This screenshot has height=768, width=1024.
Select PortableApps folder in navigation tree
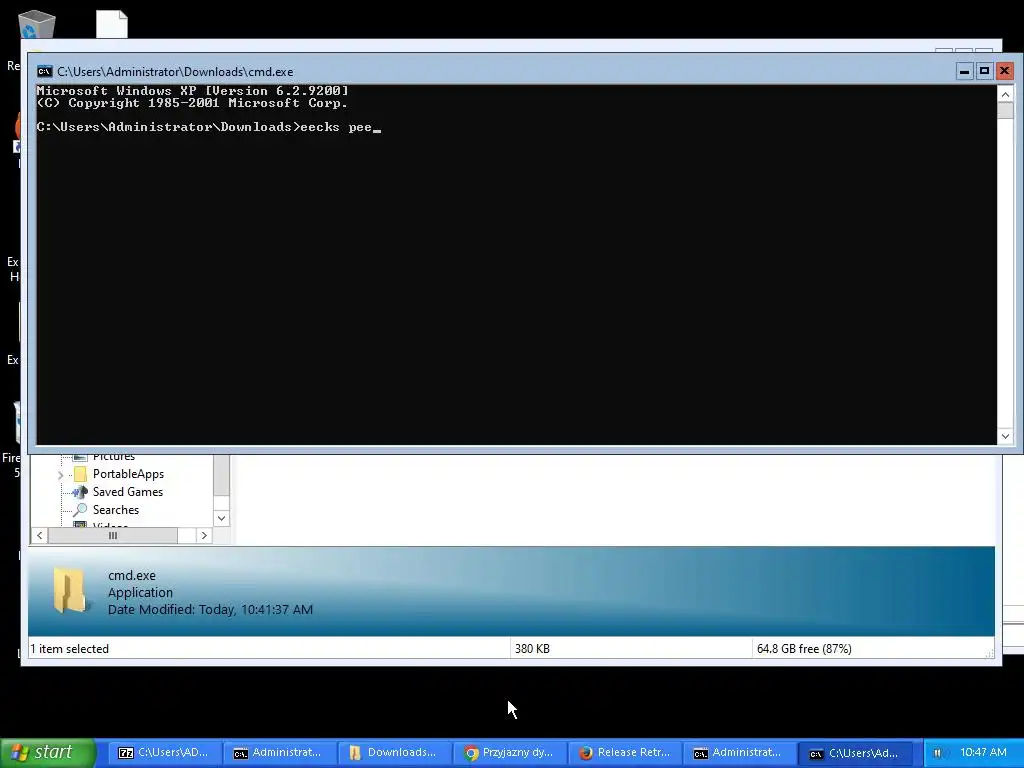pos(128,474)
